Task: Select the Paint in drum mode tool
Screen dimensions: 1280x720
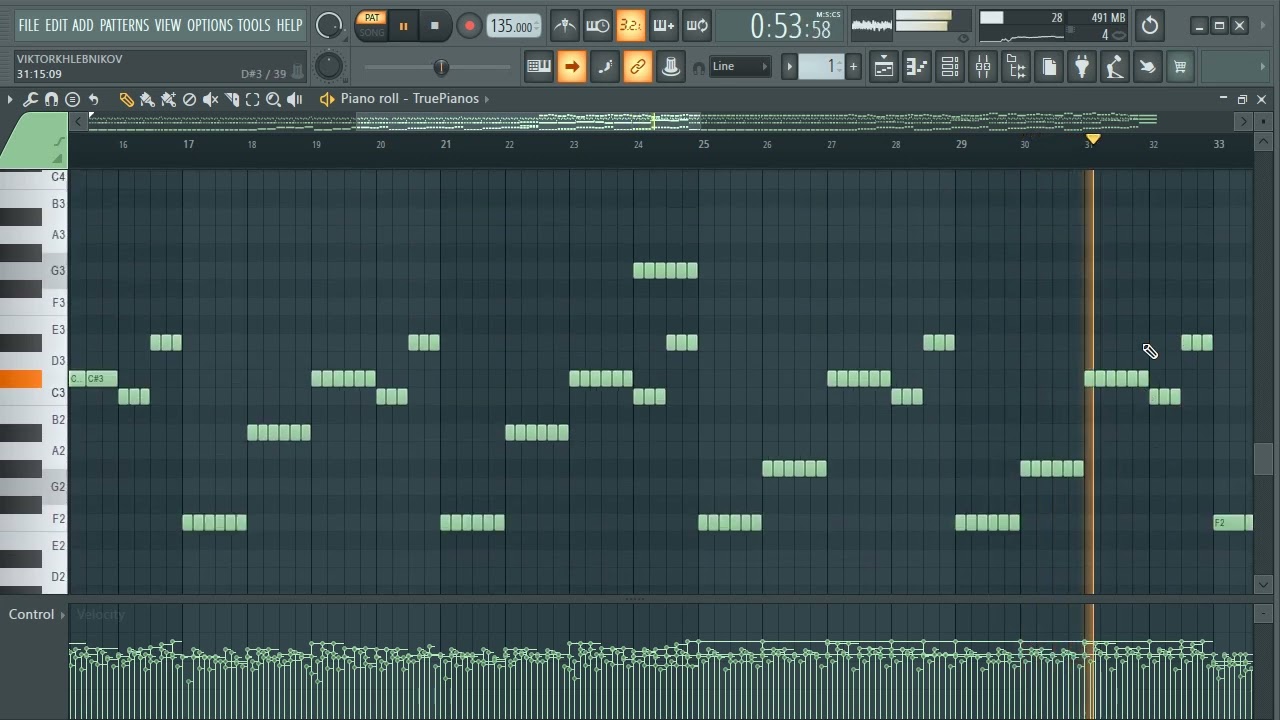Action: pyautogui.click(x=169, y=99)
